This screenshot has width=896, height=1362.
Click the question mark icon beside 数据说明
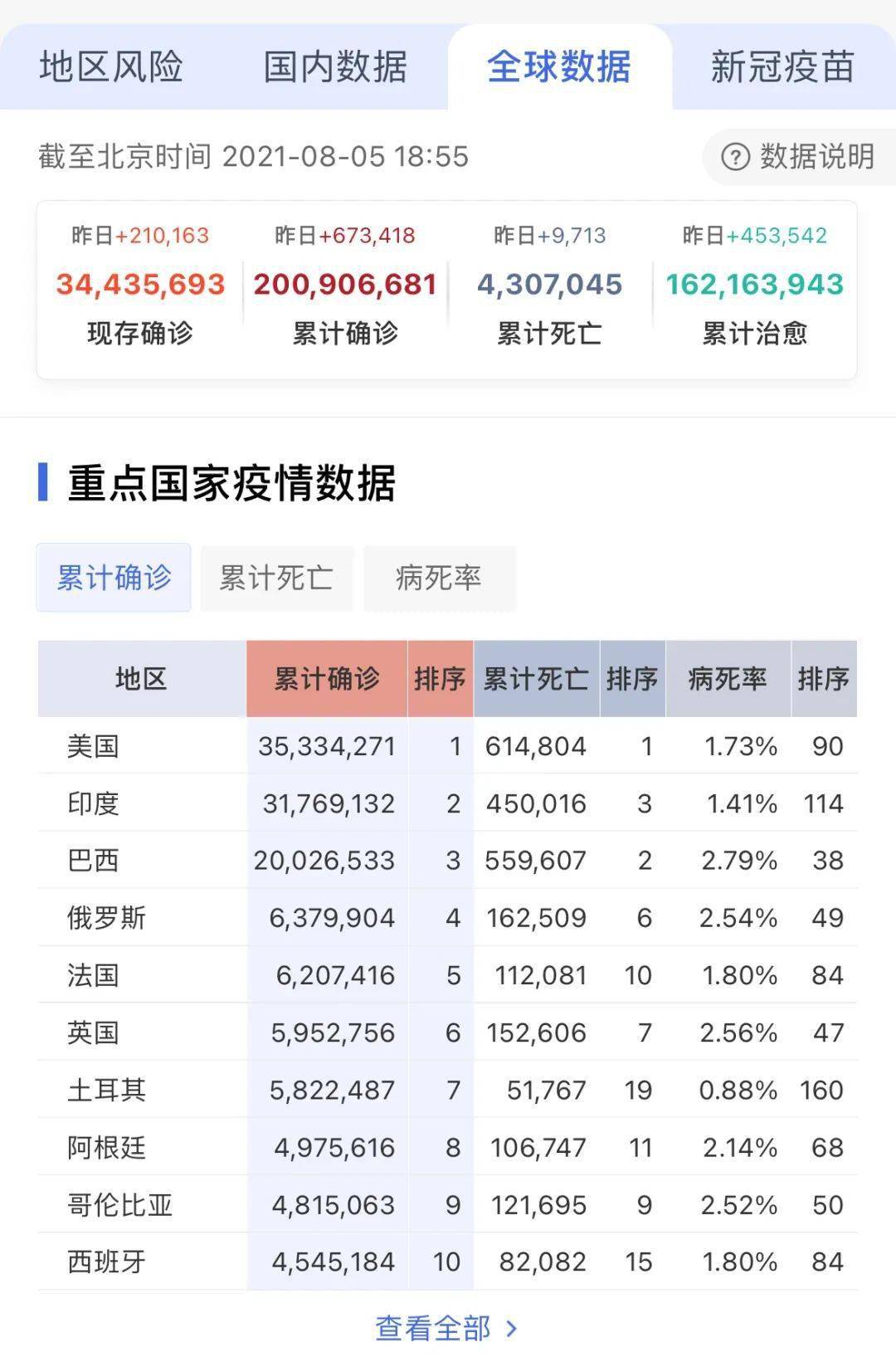pyautogui.click(x=735, y=156)
